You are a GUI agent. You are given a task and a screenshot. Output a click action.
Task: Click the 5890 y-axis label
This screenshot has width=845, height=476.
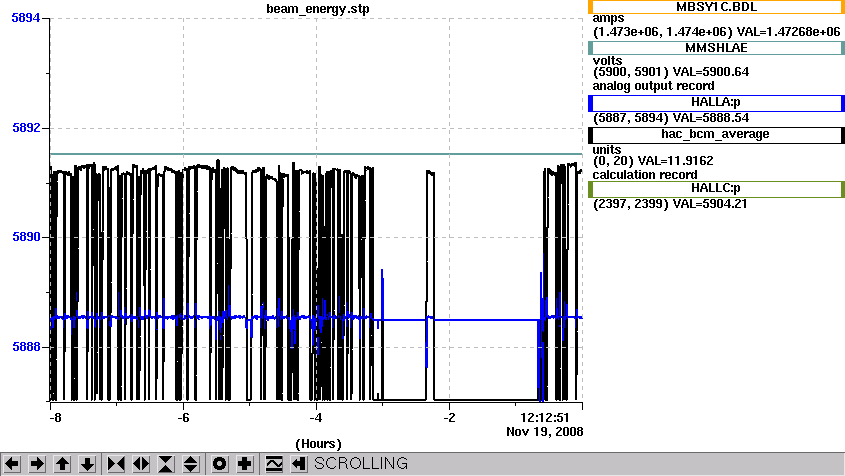(x=26, y=237)
